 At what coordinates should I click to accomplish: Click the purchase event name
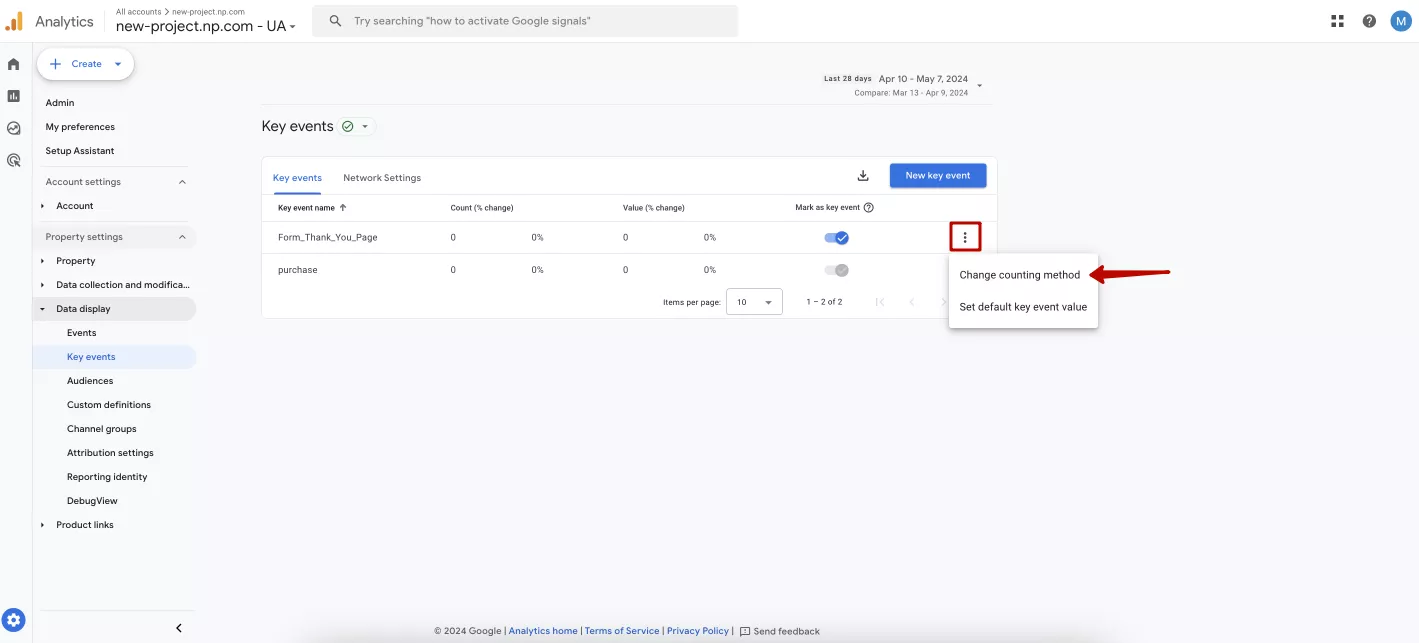[x=297, y=270]
